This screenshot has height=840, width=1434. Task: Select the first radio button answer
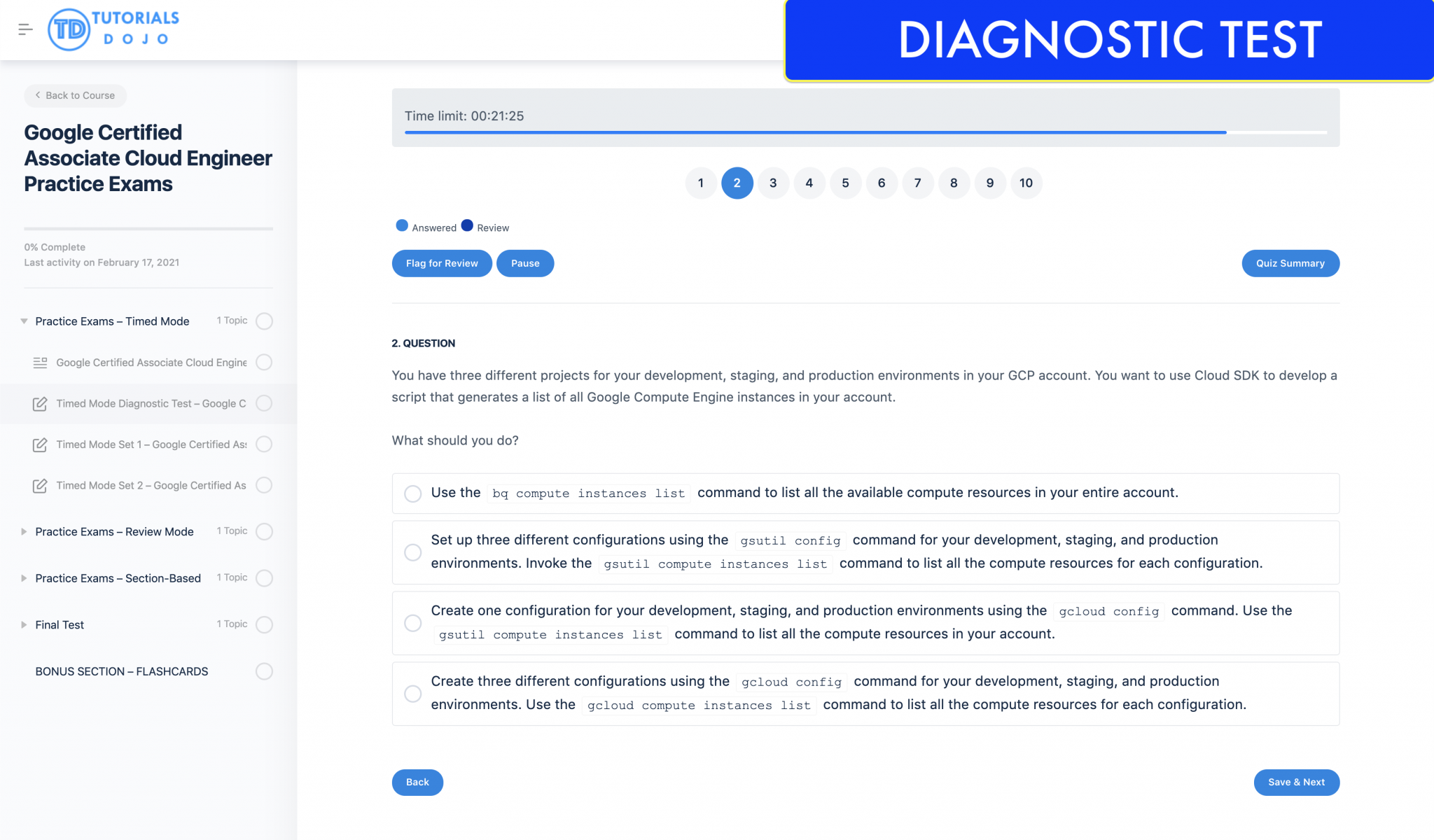(412, 492)
